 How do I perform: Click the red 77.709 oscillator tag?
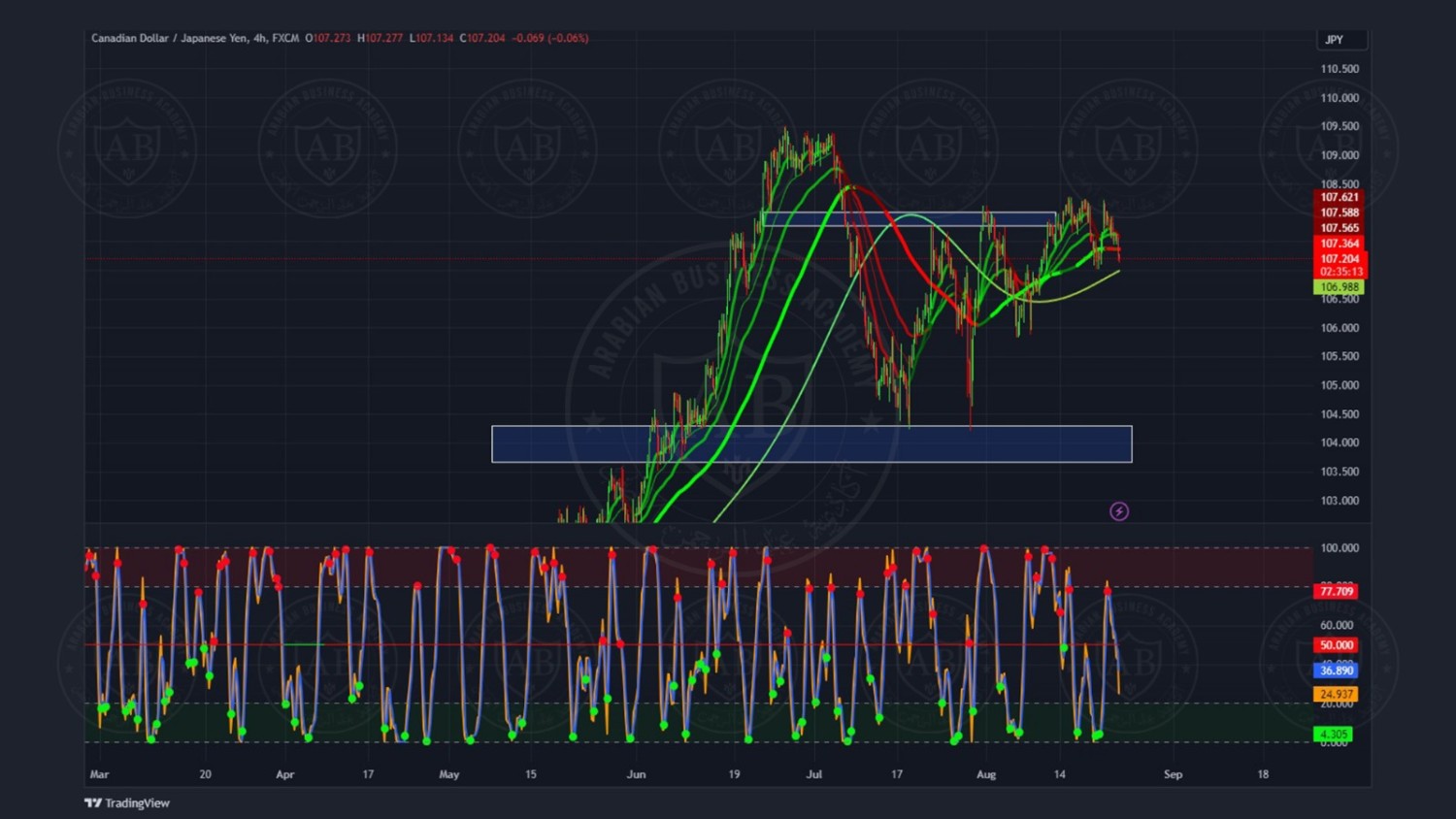tap(1337, 591)
